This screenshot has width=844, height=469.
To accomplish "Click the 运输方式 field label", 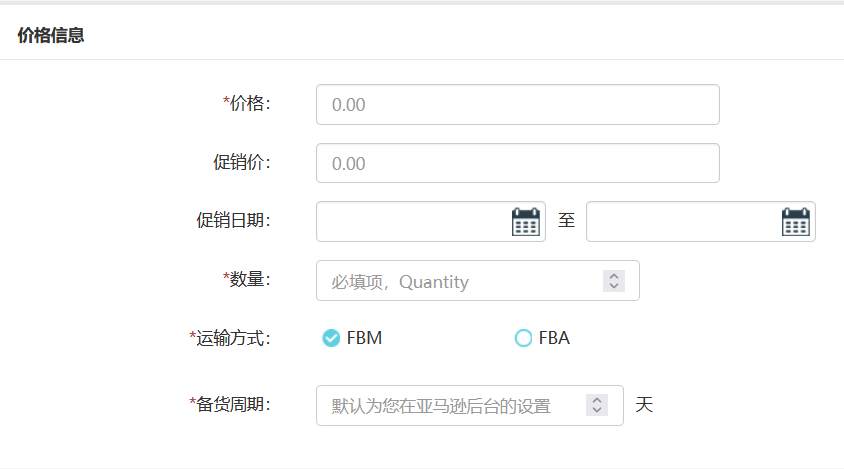I will [230, 338].
